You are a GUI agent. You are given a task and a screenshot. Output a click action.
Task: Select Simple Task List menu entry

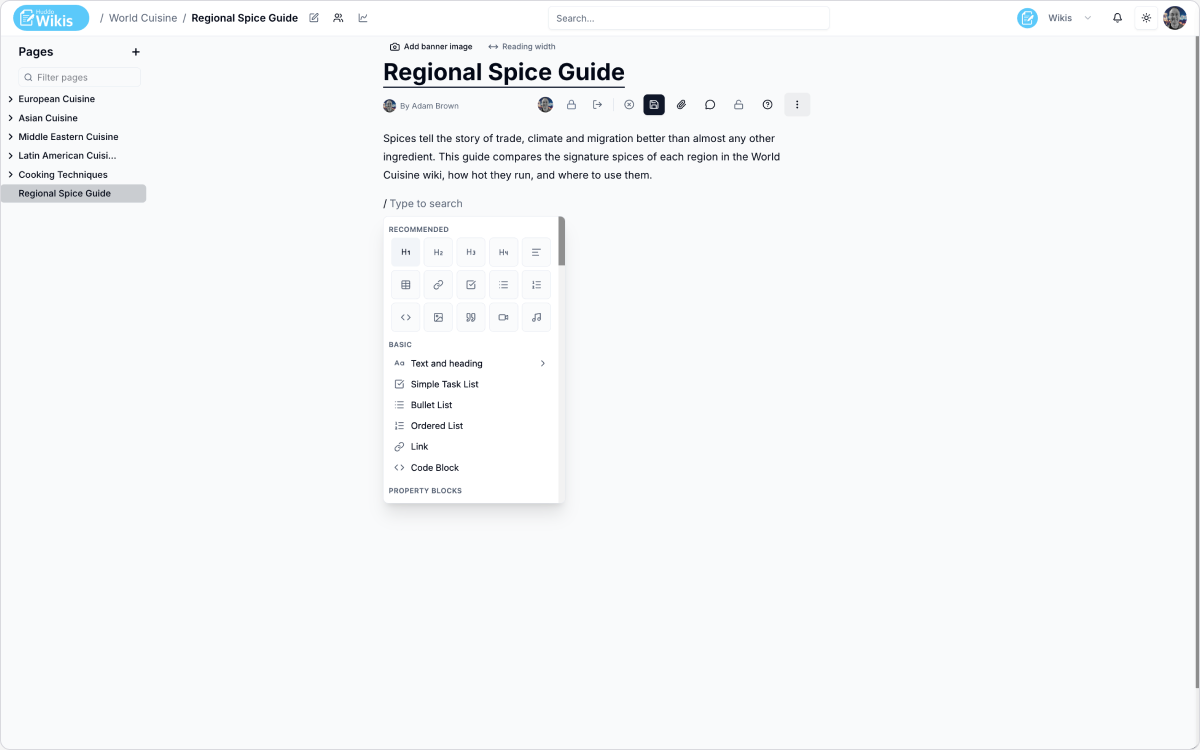coord(471,384)
